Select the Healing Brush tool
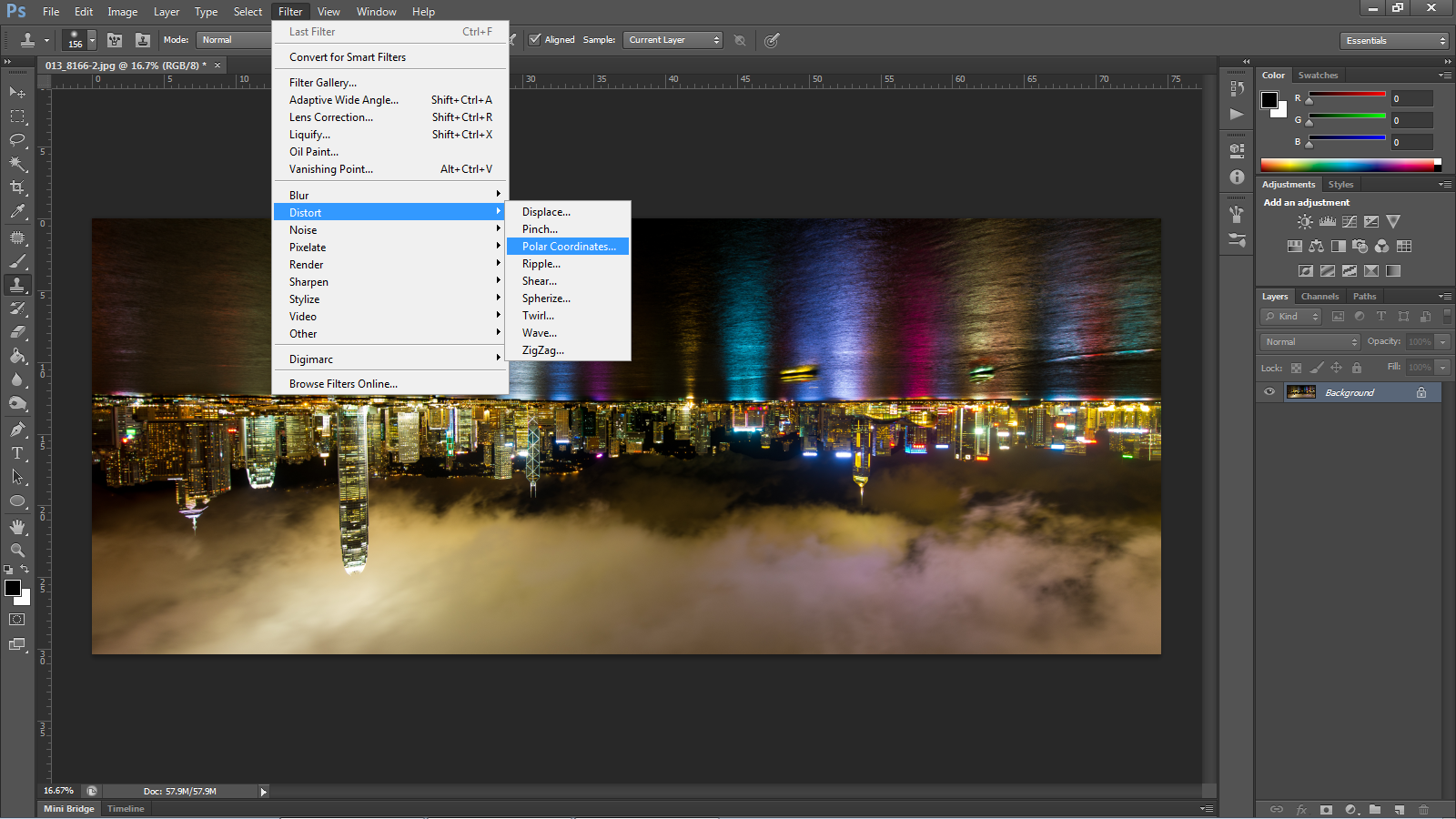The image size is (1456, 819). coord(17,238)
